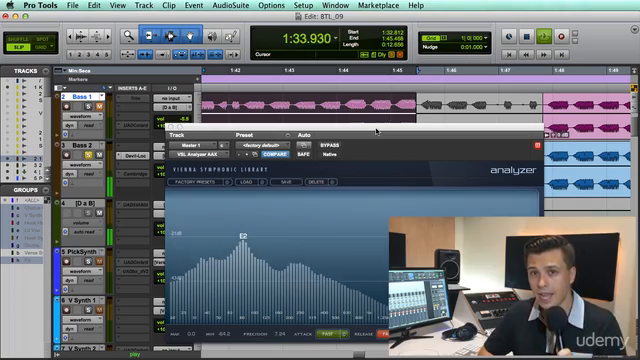This screenshot has width=640, height=360.
Task: Select the Selector tool
Action: (170, 36)
